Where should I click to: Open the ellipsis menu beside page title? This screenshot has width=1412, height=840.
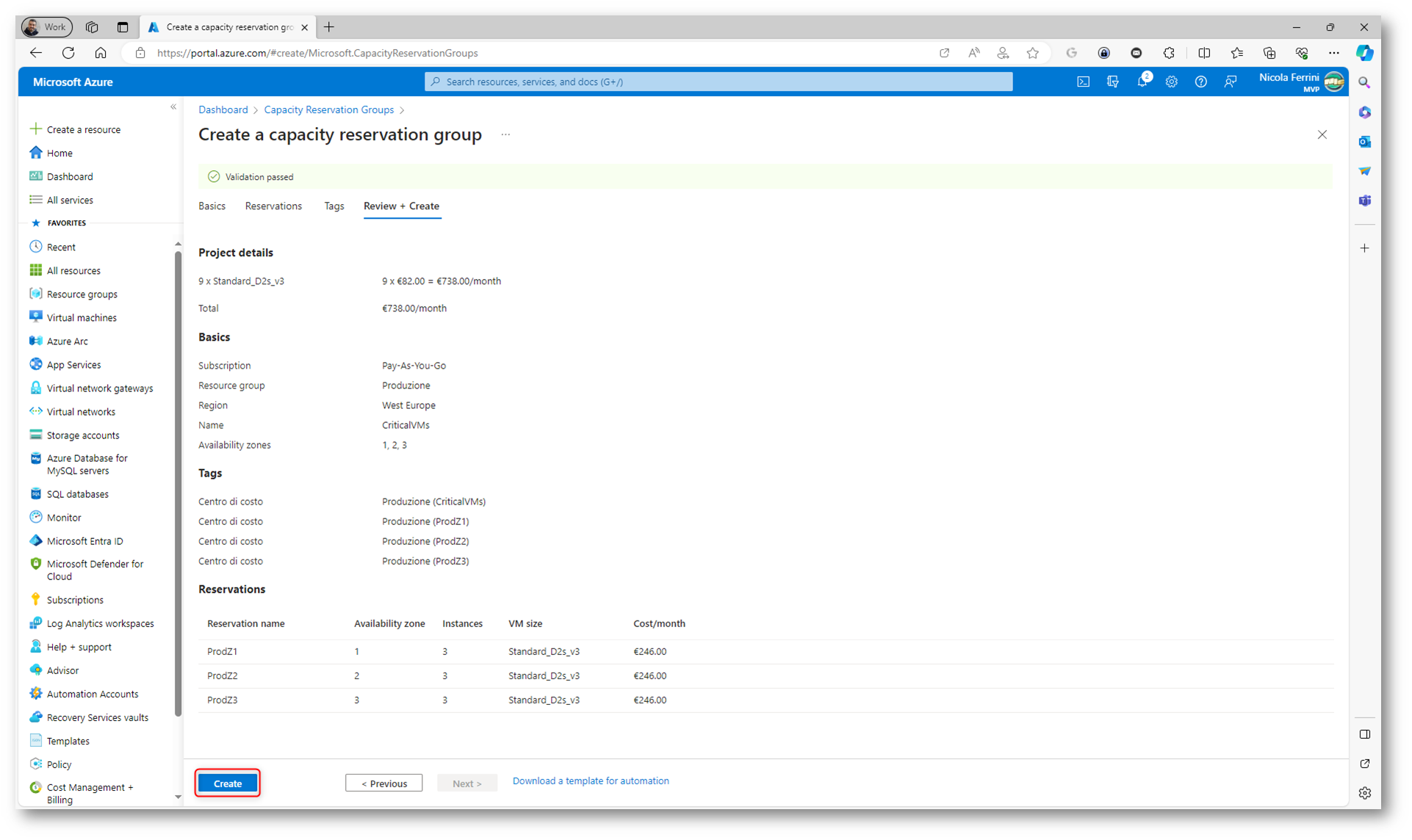(505, 135)
